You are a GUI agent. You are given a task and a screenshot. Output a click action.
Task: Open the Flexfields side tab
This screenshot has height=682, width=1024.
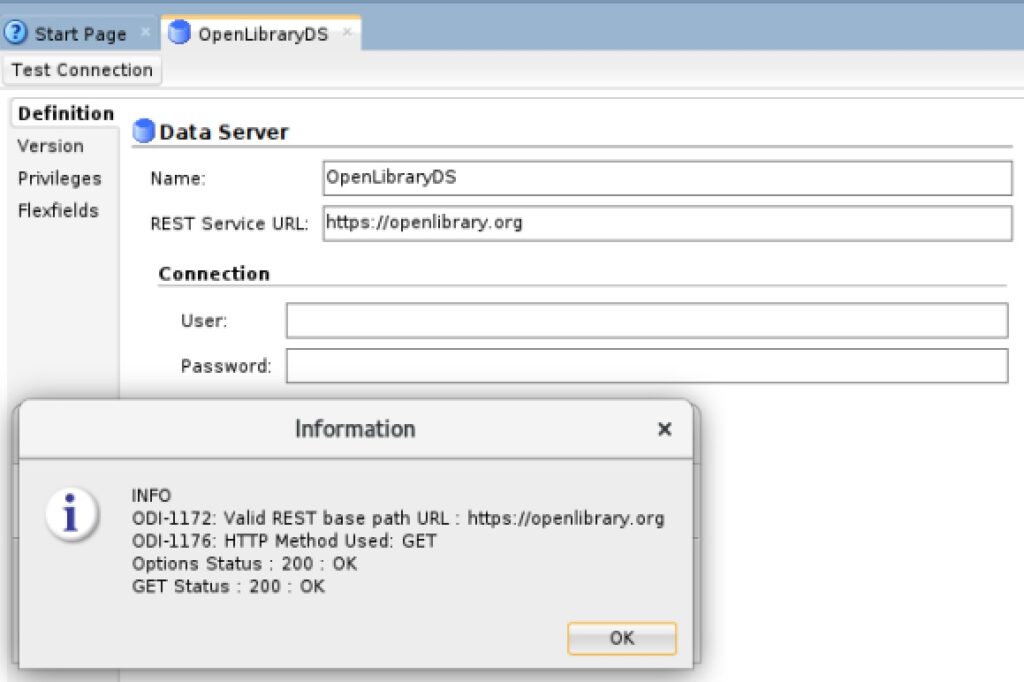[x=57, y=210]
